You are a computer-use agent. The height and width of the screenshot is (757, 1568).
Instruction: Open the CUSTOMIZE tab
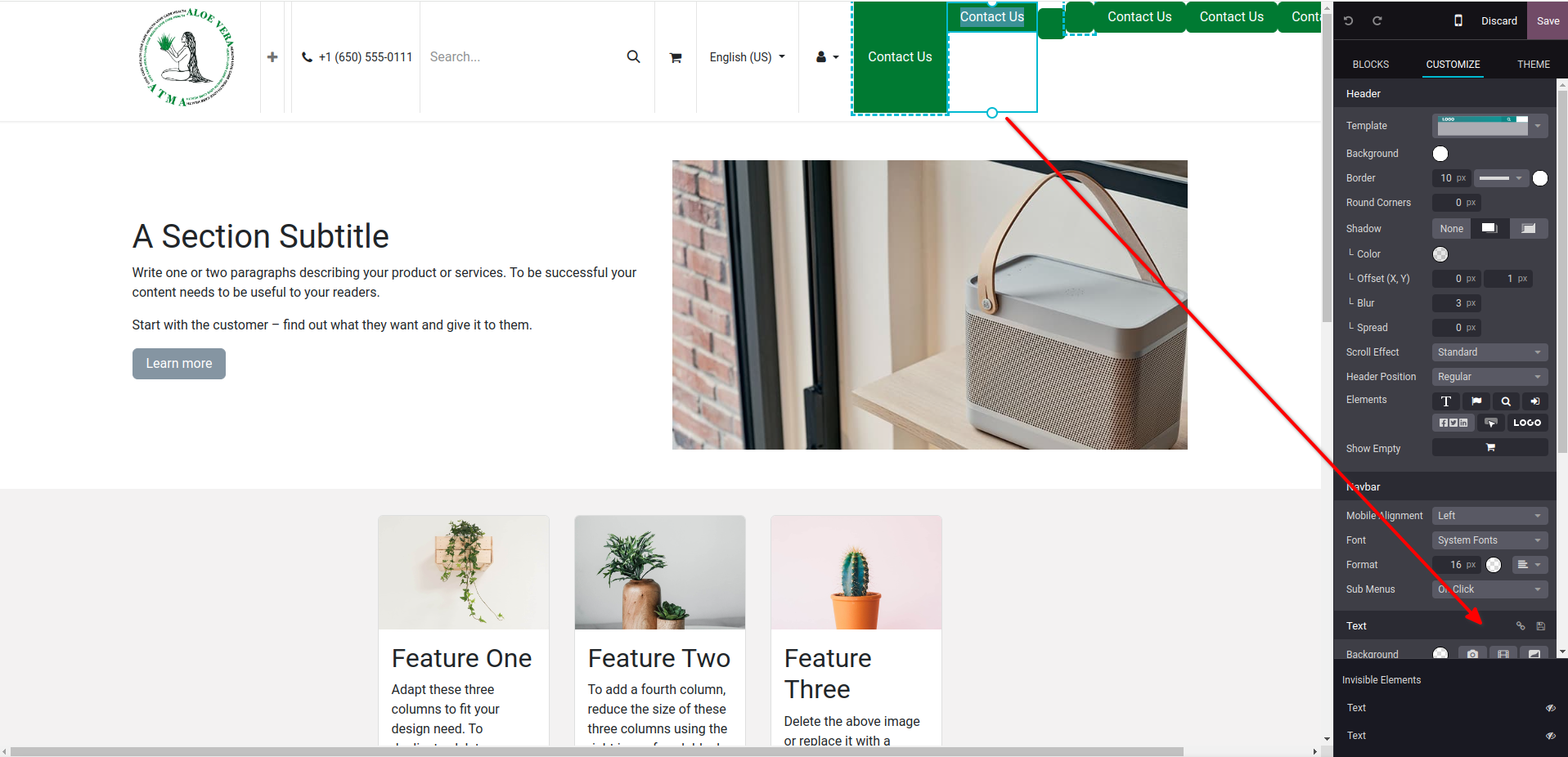(x=1453, y=64)
